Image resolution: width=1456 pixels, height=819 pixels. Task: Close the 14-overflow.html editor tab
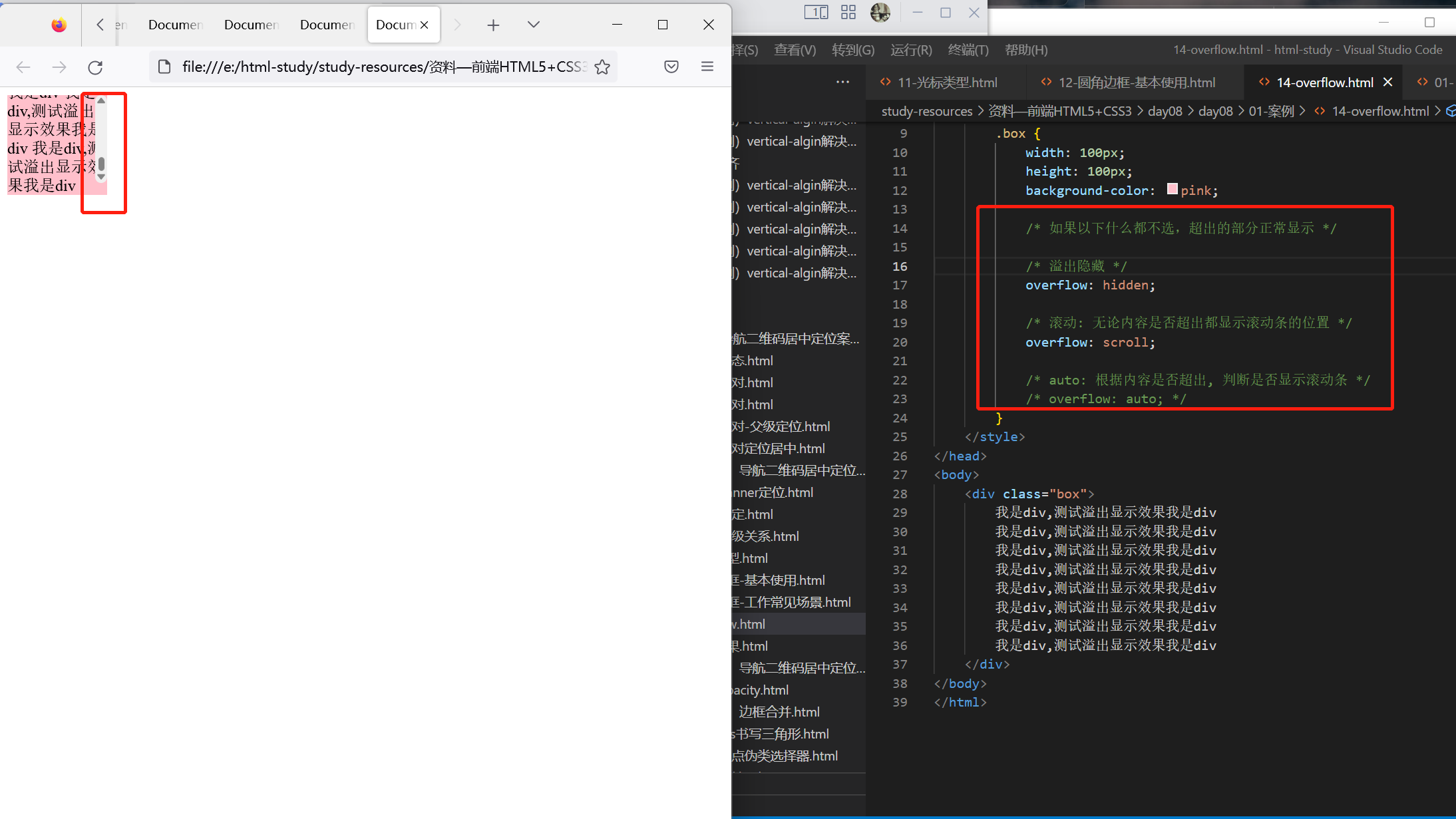(1388, 82)
